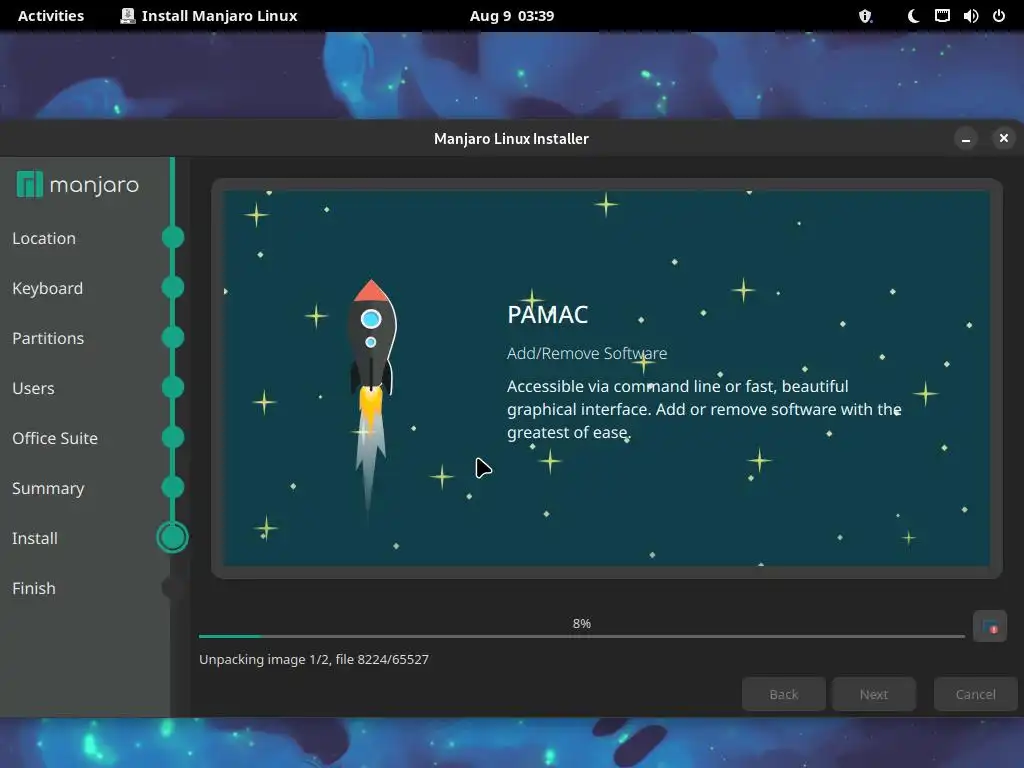The height and width of the screenshot is (768, 1024).
Task: Click the Manjaro logo in sidebar
Action: 78,185
